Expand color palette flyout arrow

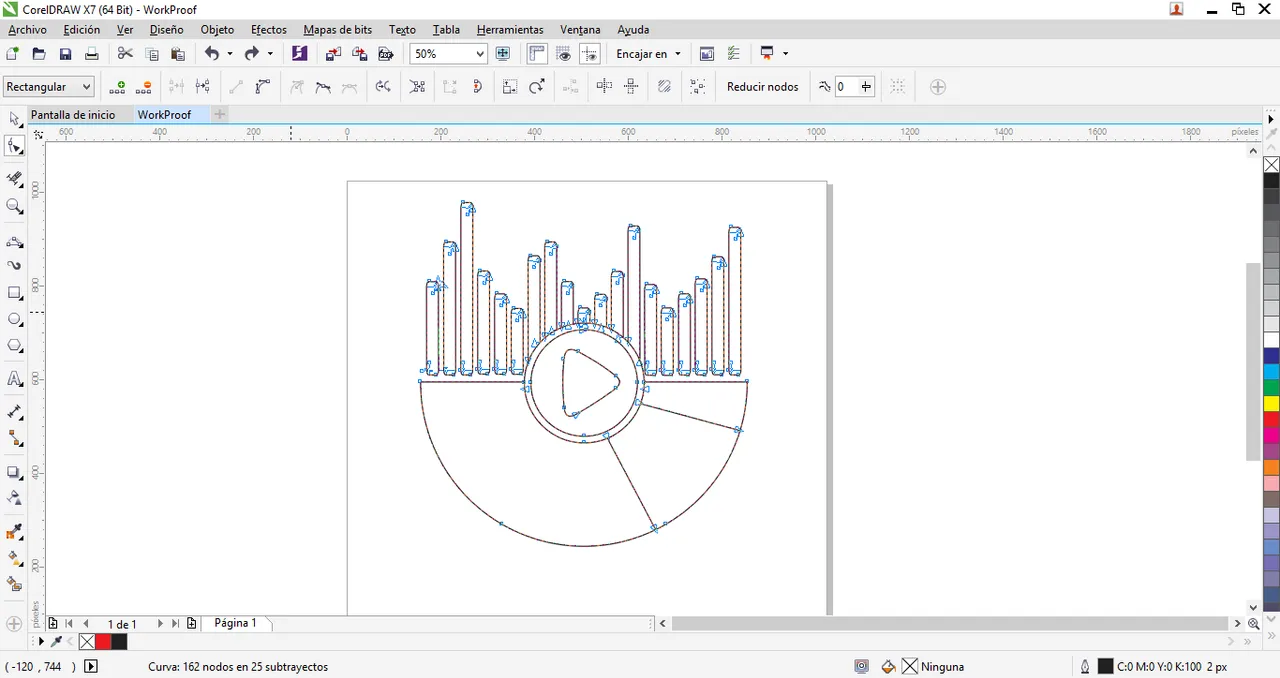(1271, 119)
